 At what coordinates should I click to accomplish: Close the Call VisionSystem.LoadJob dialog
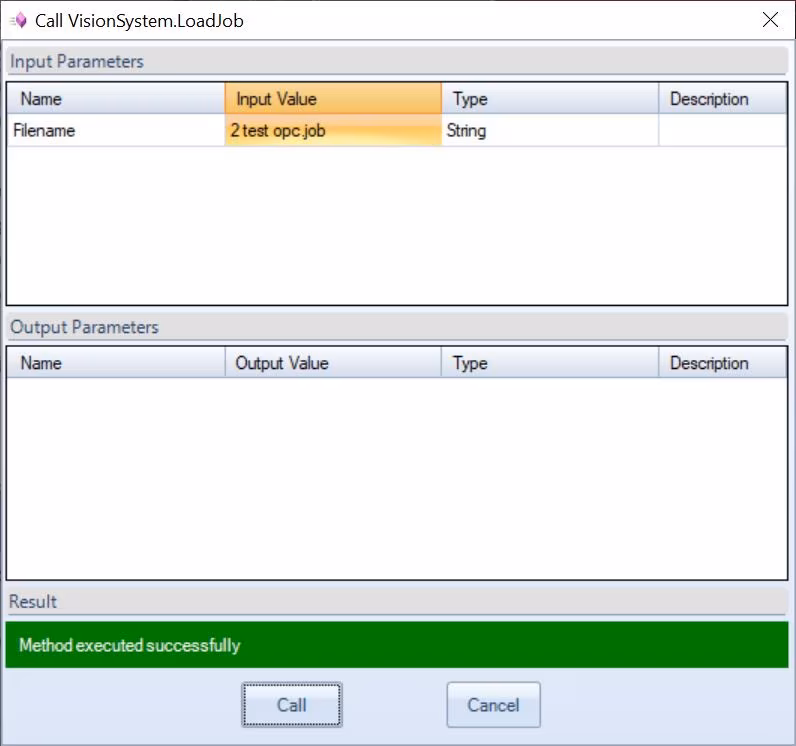pyautogui.click(x=770, y=20)
